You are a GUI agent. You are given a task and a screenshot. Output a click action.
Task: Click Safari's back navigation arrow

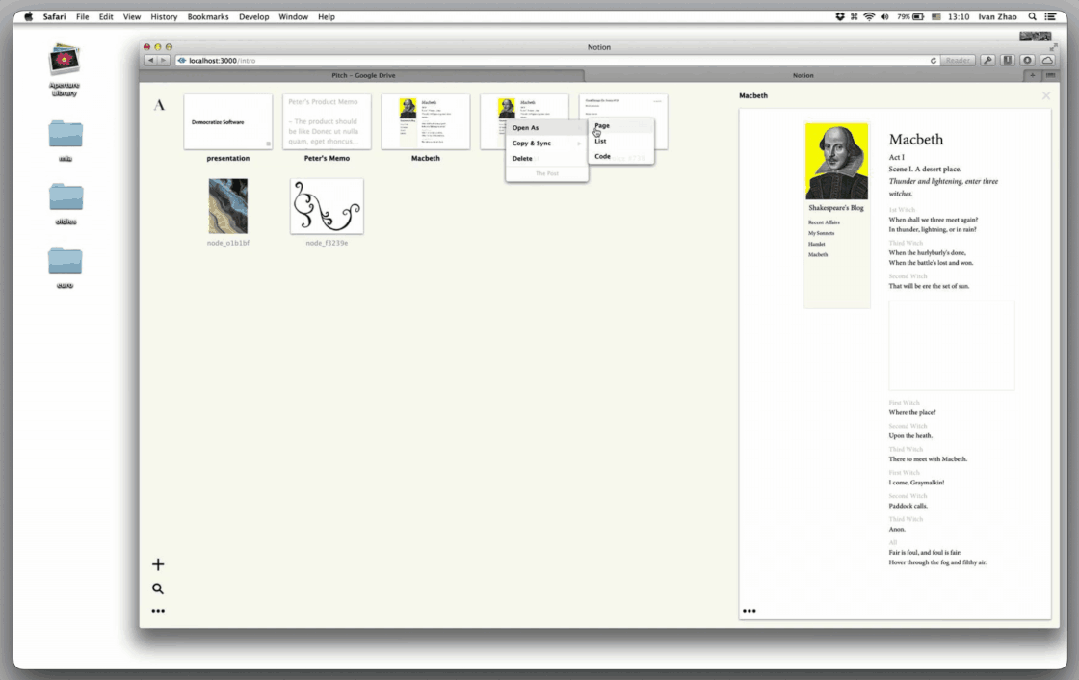coord(150,59)
